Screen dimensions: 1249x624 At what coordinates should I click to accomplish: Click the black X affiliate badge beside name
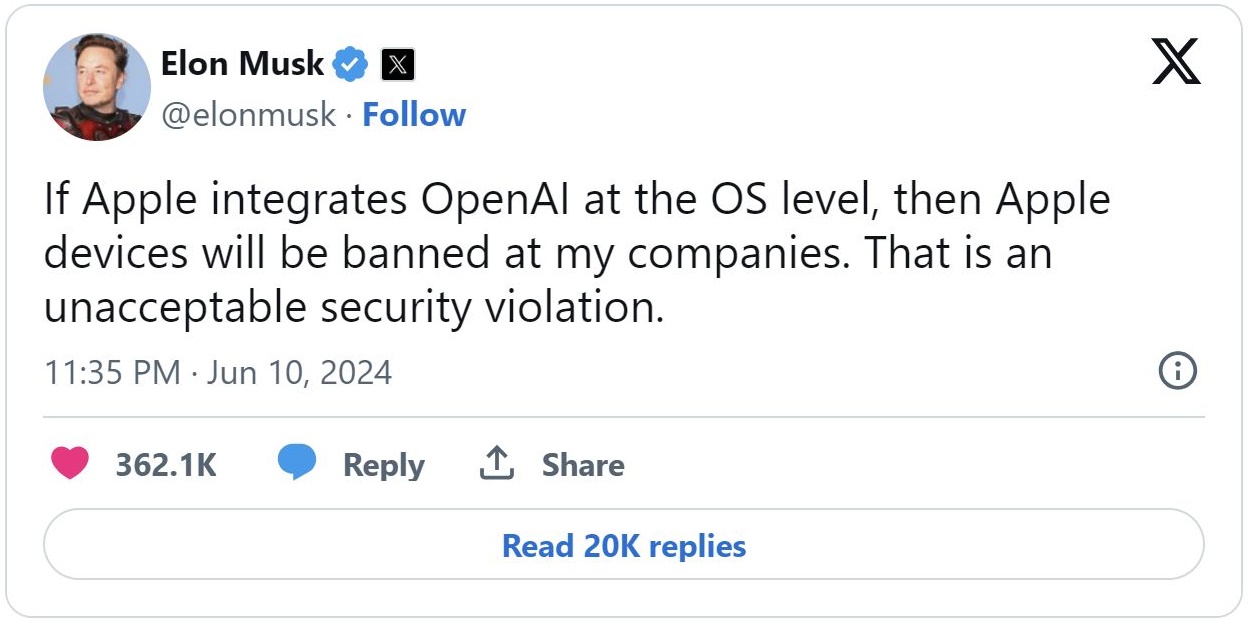tap(398, 65)
